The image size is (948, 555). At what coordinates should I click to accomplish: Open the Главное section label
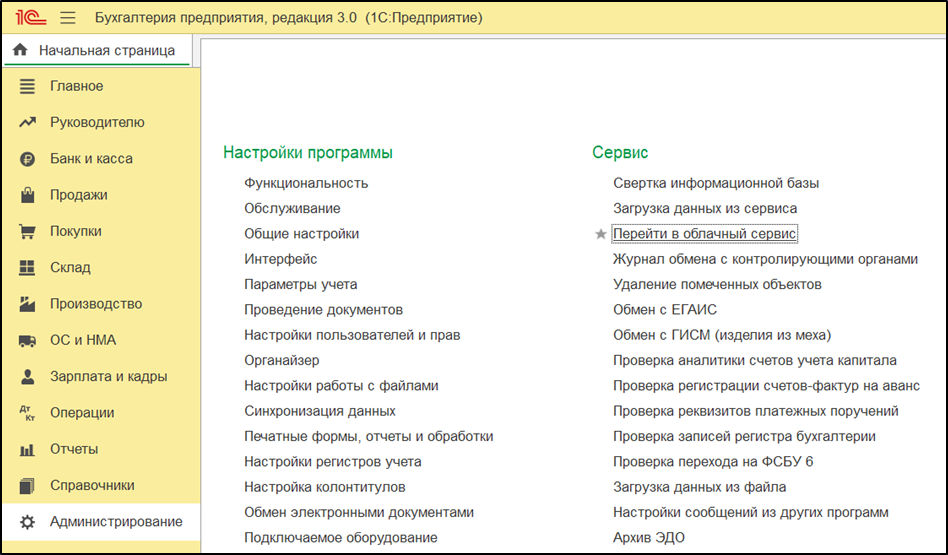pyautogui.click(x=77, y=86)
